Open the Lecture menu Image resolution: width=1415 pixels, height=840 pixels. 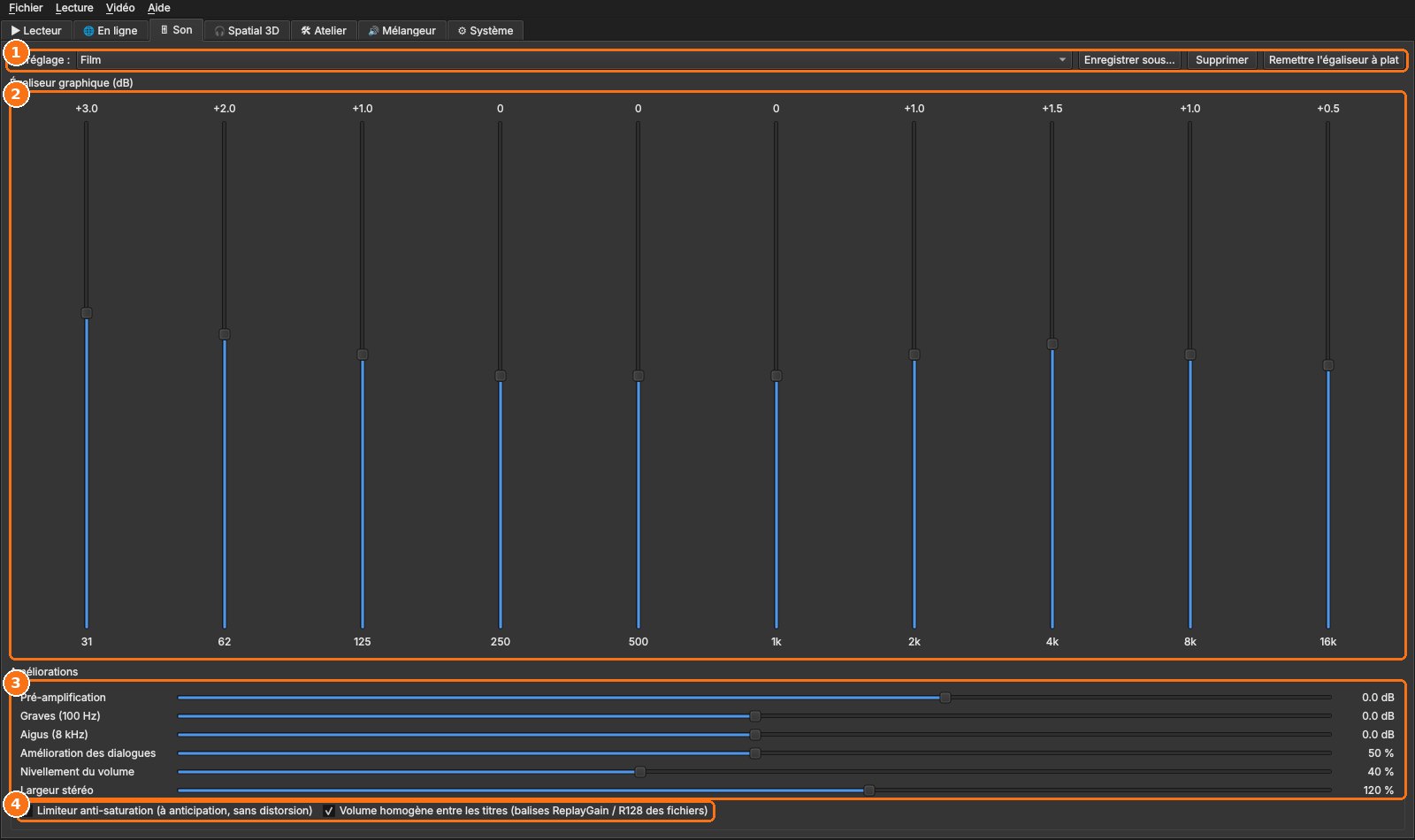[74, 8]
